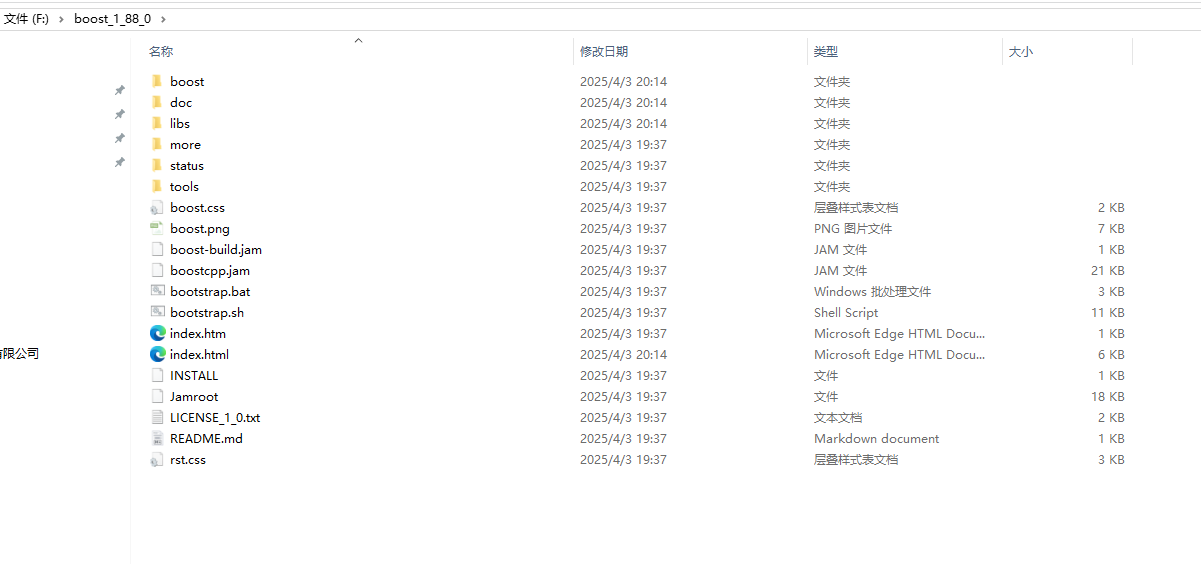Click the PNG 图片文件 type cell

[x=853, y=229]
